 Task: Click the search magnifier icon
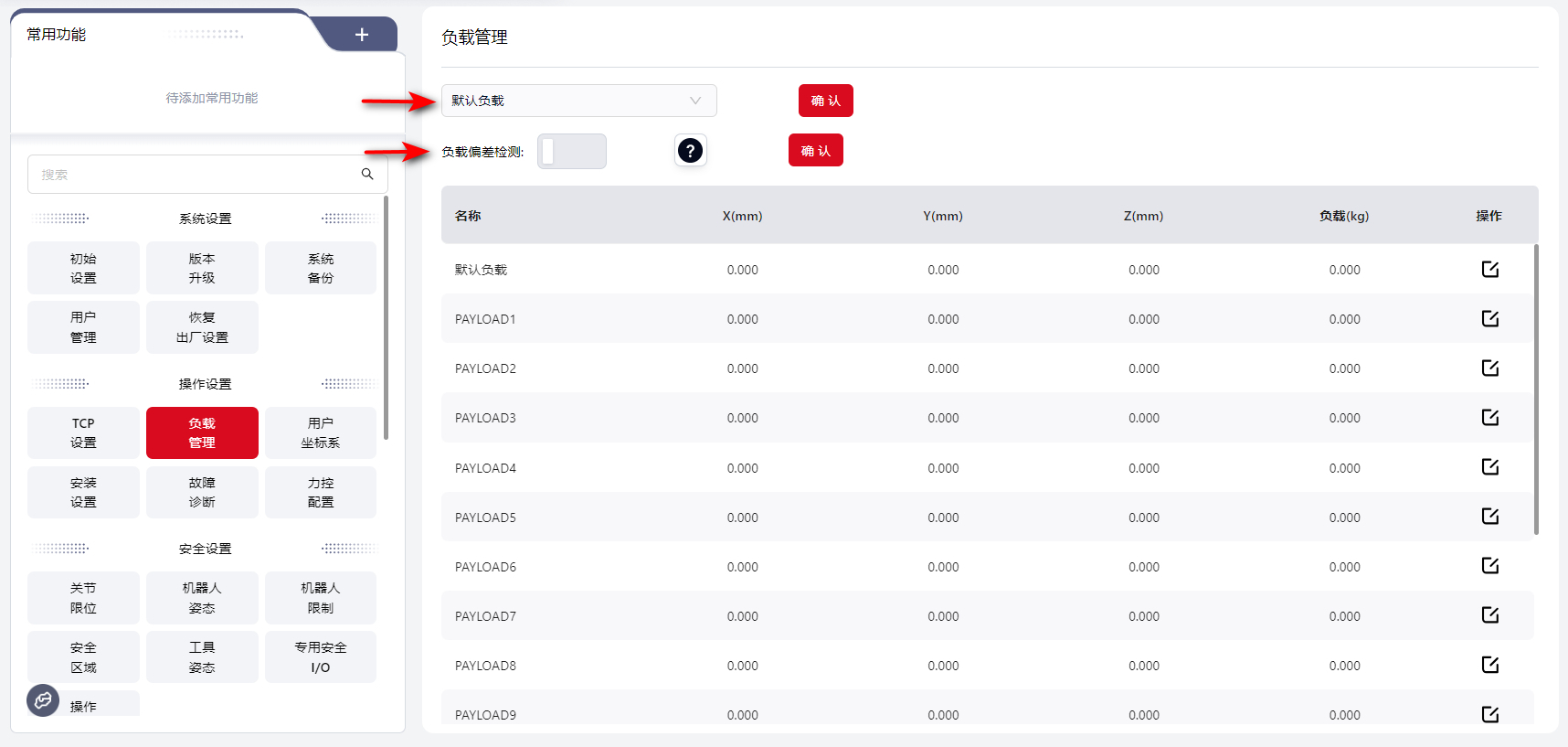[x=367, y=174]
